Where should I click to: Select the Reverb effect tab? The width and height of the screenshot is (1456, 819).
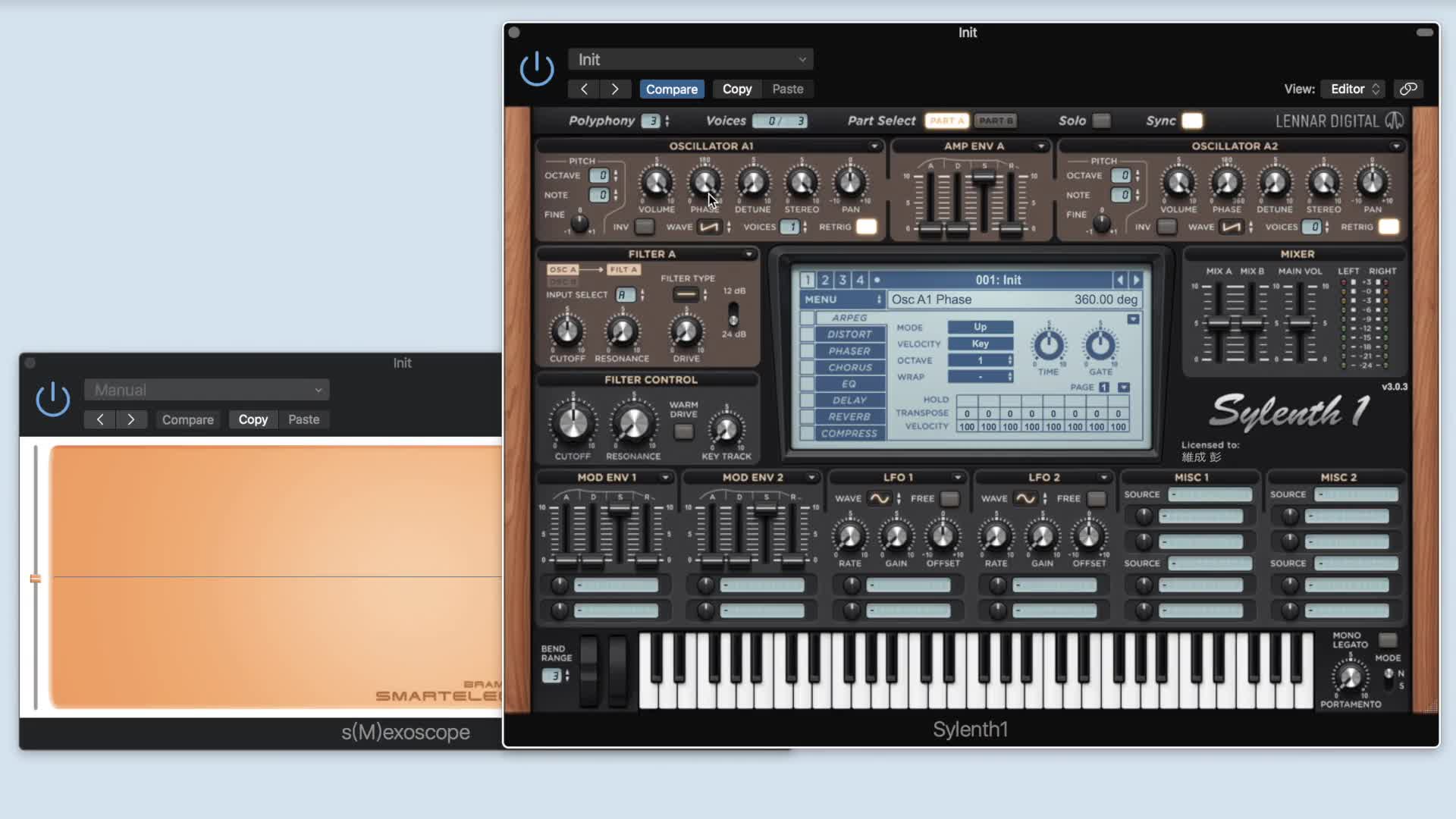pyautogui.click(x=849, y=417)
